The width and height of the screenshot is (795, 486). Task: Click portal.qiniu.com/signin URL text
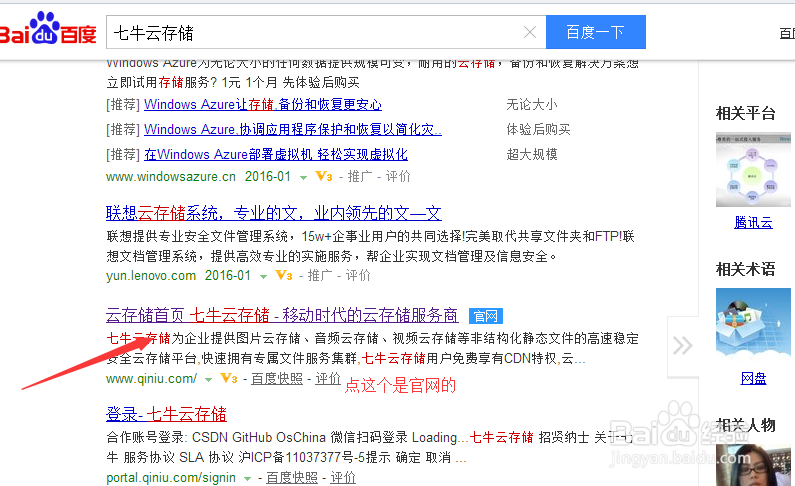(171, 477)
